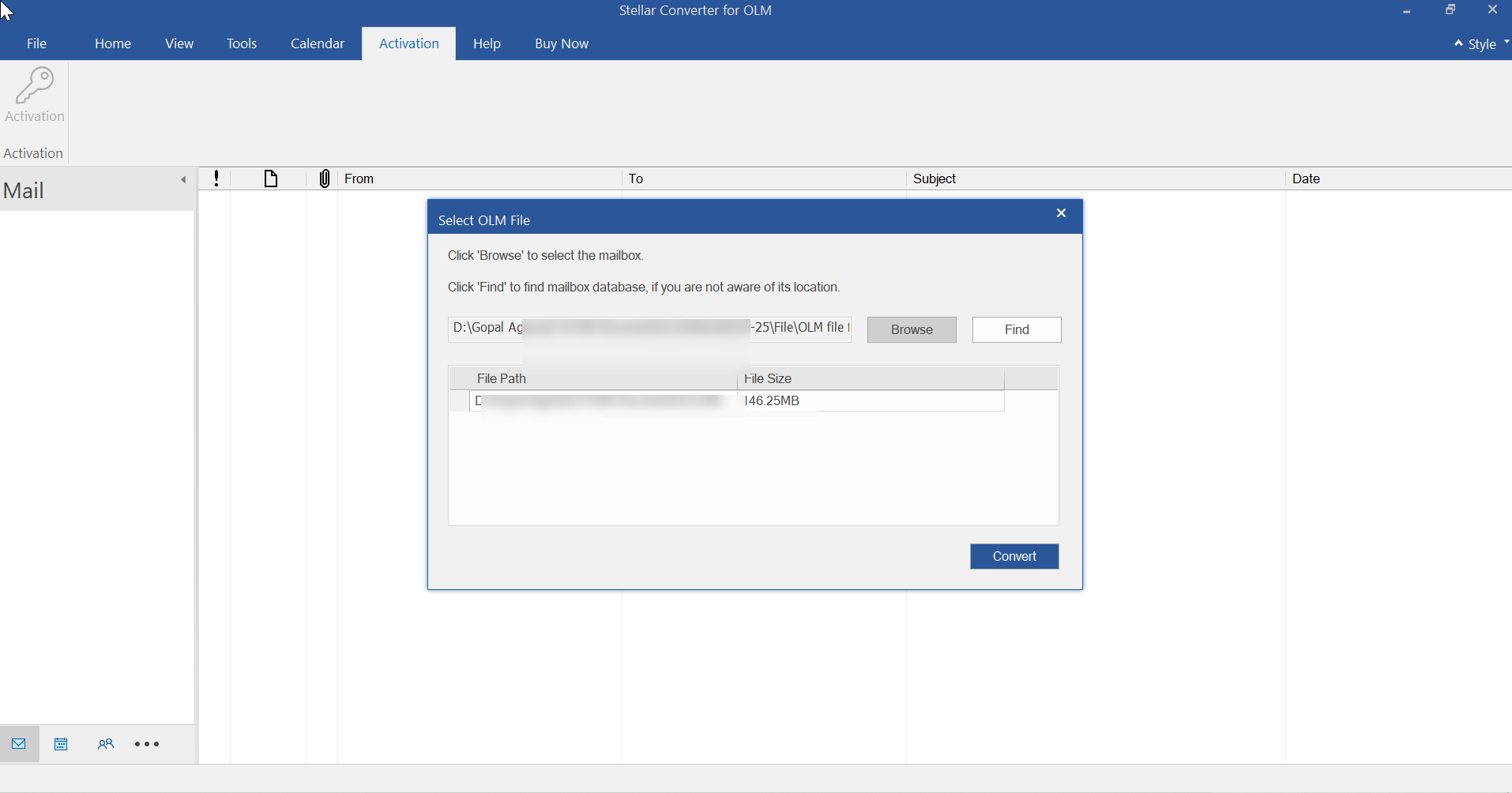Click the Mail pane heading
Image resolution: width=1512 pixels, height=793 pixels.
click(24, 190)
